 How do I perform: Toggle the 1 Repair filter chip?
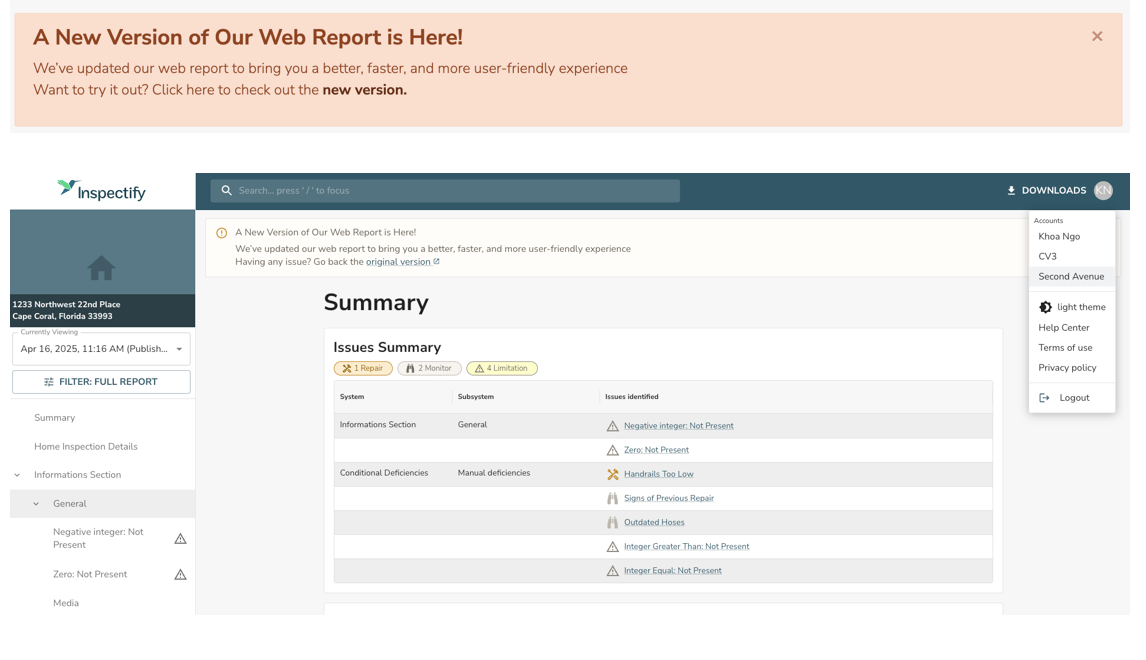(x=363, y=368)
